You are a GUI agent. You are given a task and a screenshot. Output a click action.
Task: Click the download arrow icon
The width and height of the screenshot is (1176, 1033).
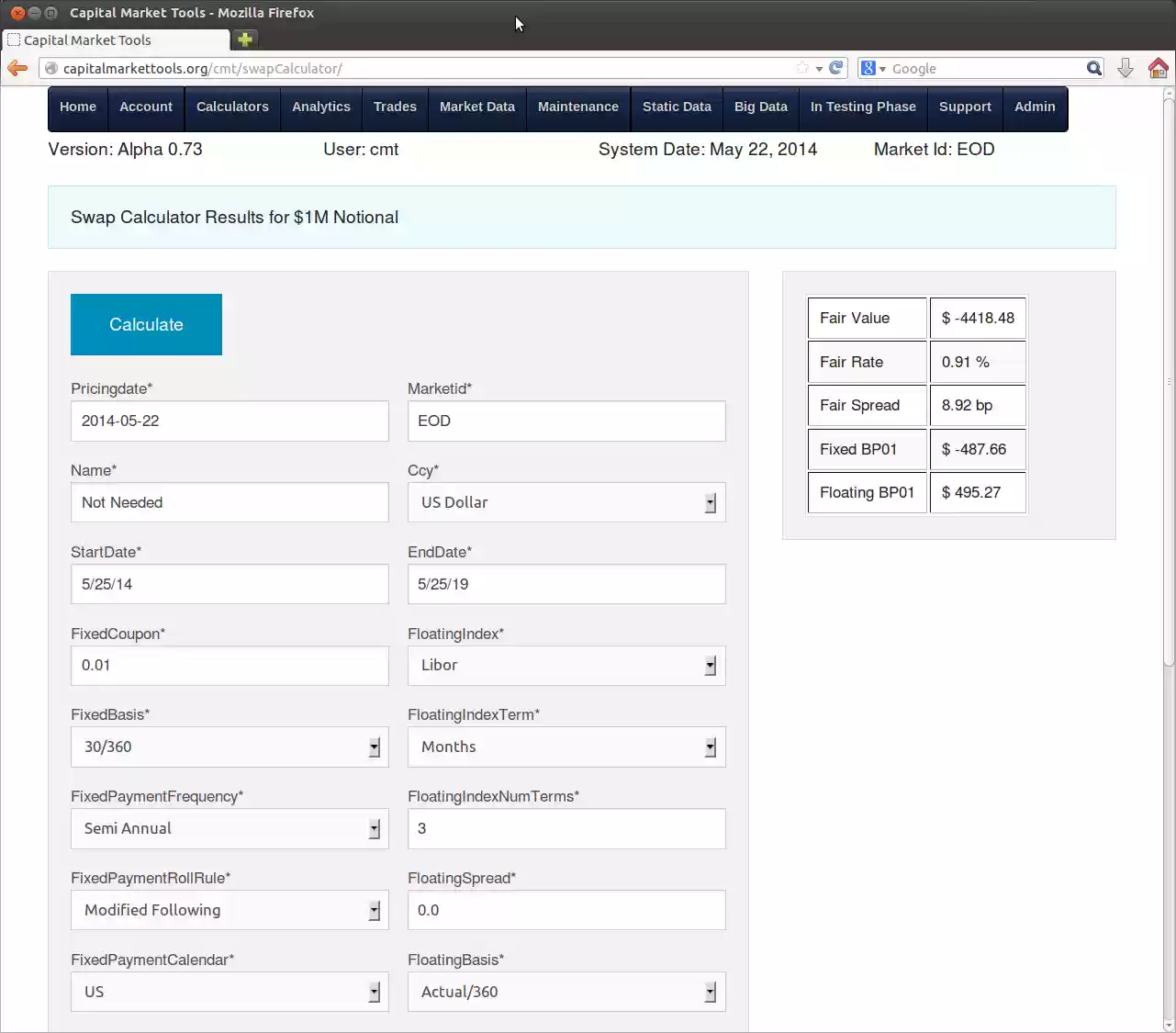(x=1126, y=68)
